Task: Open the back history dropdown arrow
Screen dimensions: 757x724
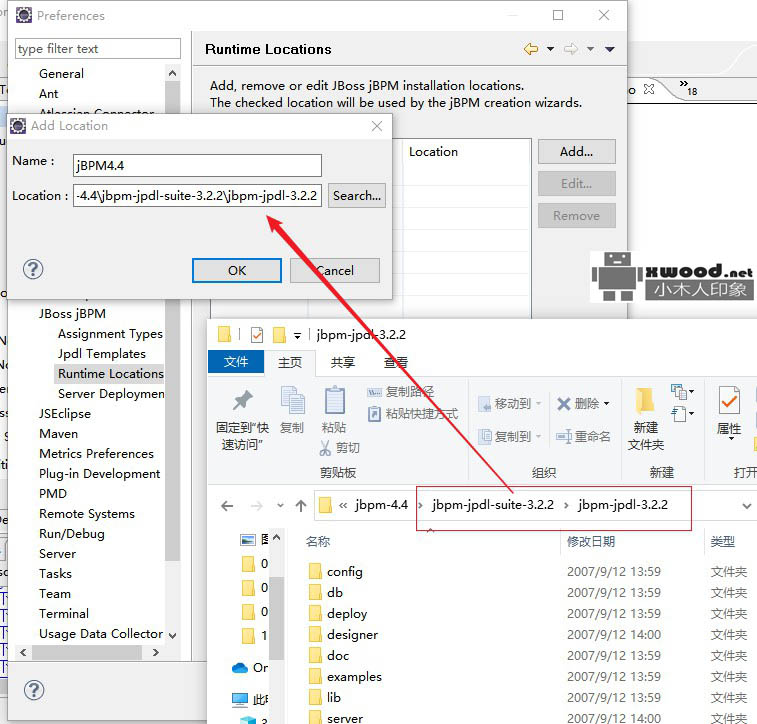Action: [551, 49]
